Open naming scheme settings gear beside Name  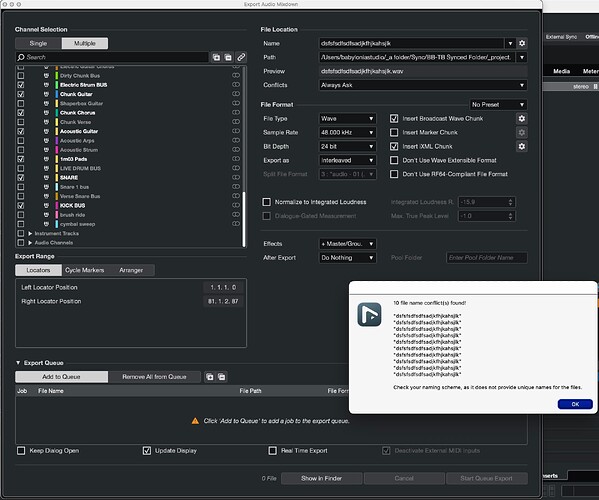pos(522,43)
